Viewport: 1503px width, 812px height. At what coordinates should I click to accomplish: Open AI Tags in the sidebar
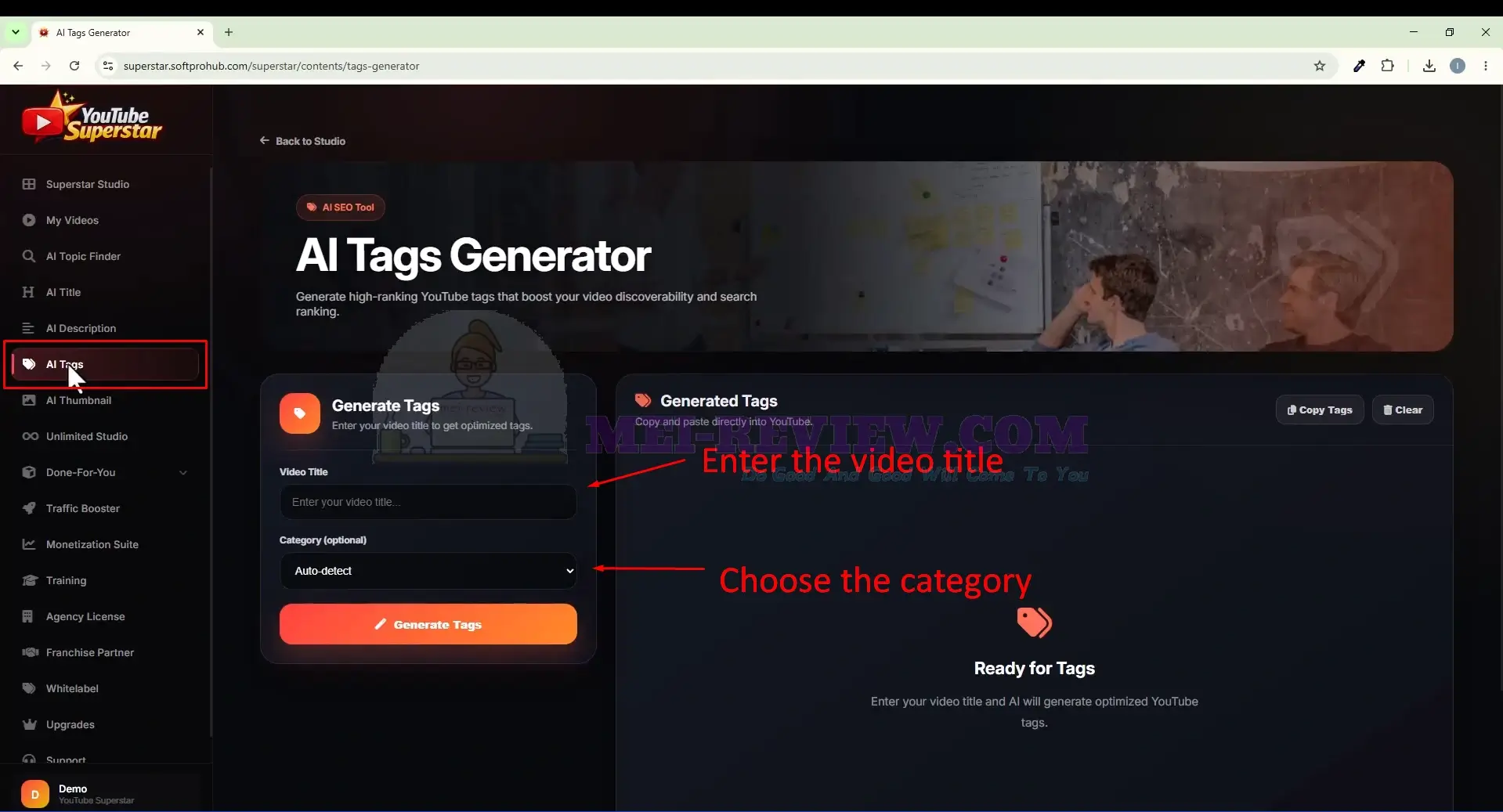coord(105,364)
